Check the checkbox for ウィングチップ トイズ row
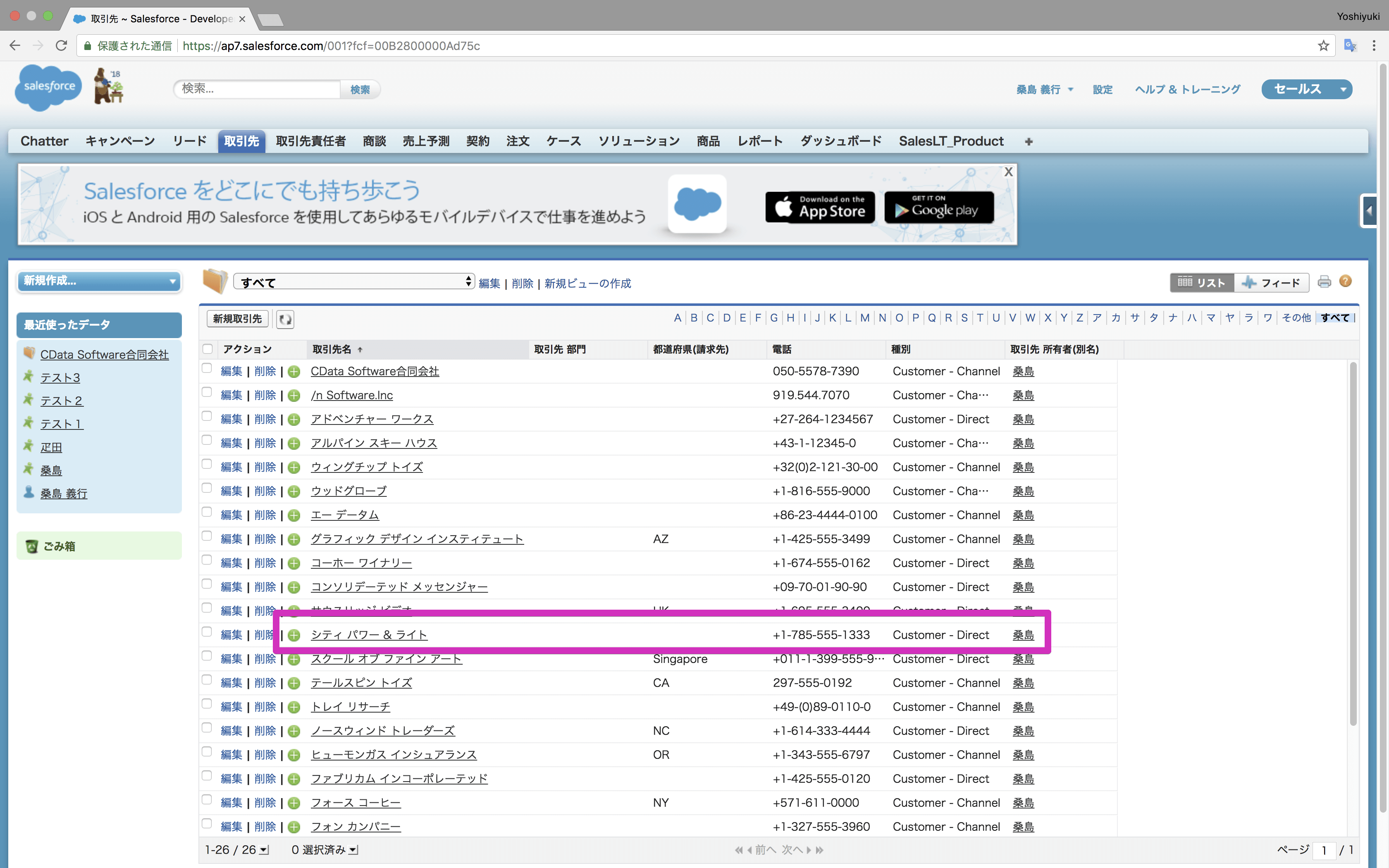The image size is (1389, 868). coord(207,465)
